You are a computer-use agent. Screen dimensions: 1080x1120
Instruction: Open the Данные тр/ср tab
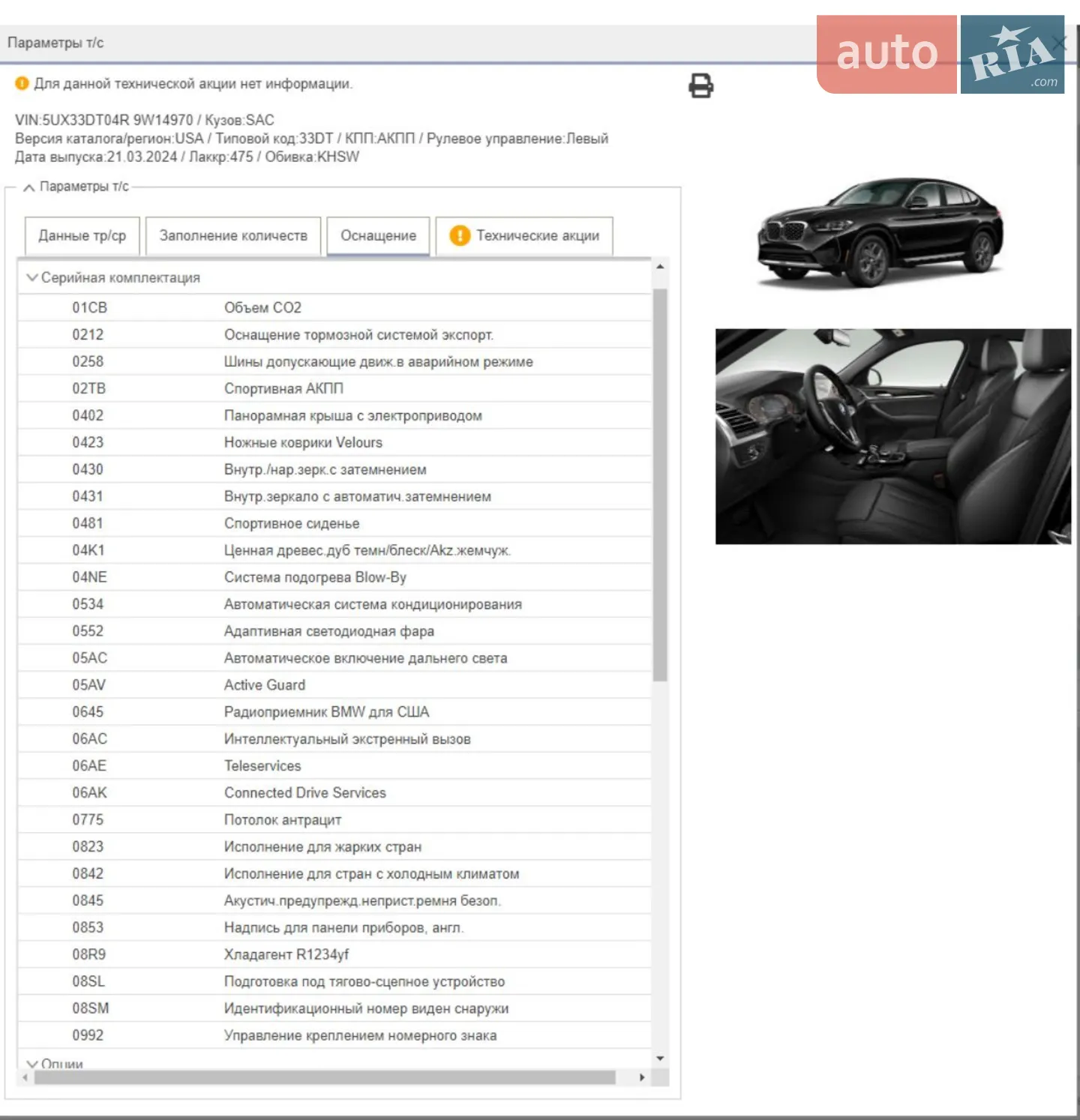[x=82, y=235]
